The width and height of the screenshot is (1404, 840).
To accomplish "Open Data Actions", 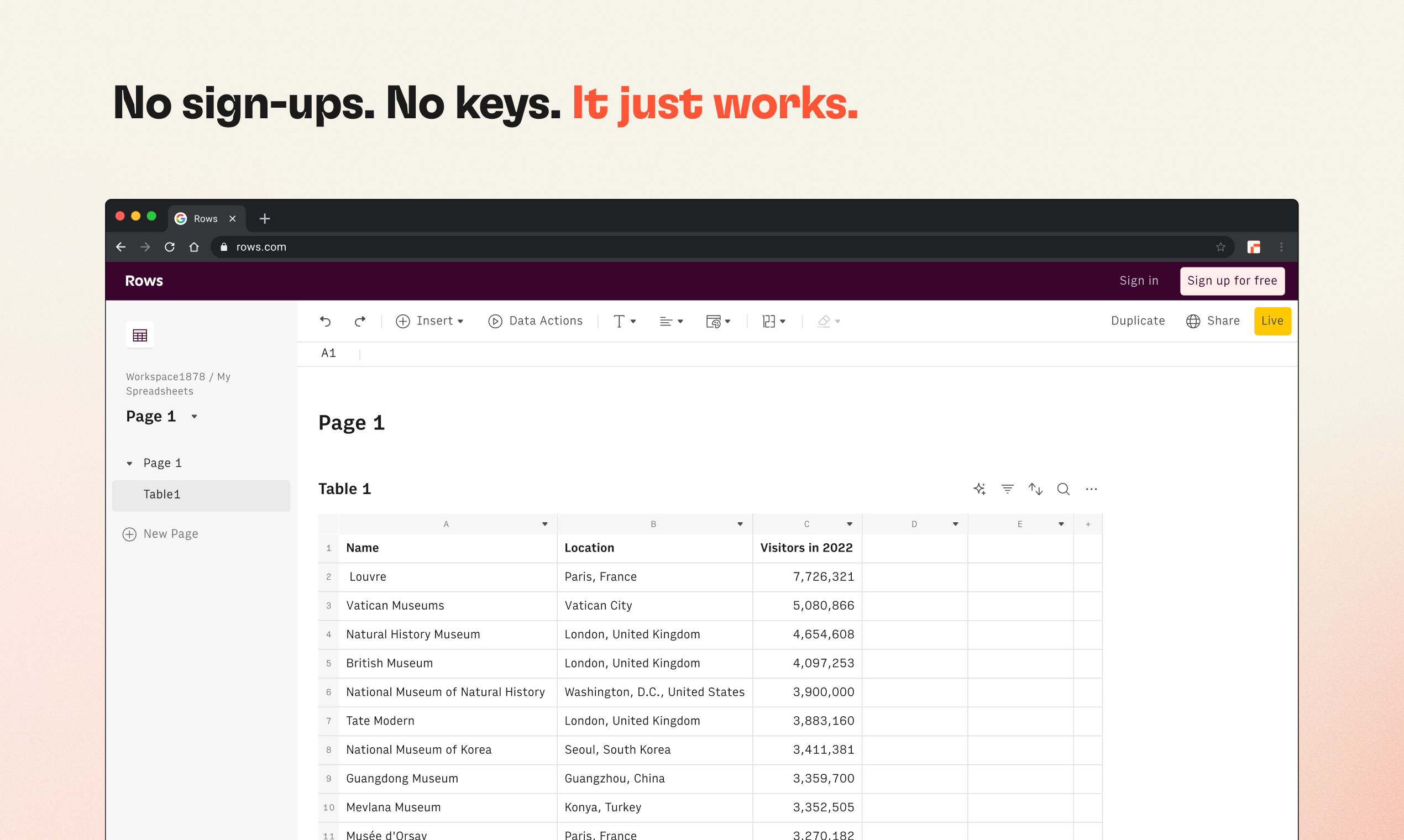I will coord(535,321).
